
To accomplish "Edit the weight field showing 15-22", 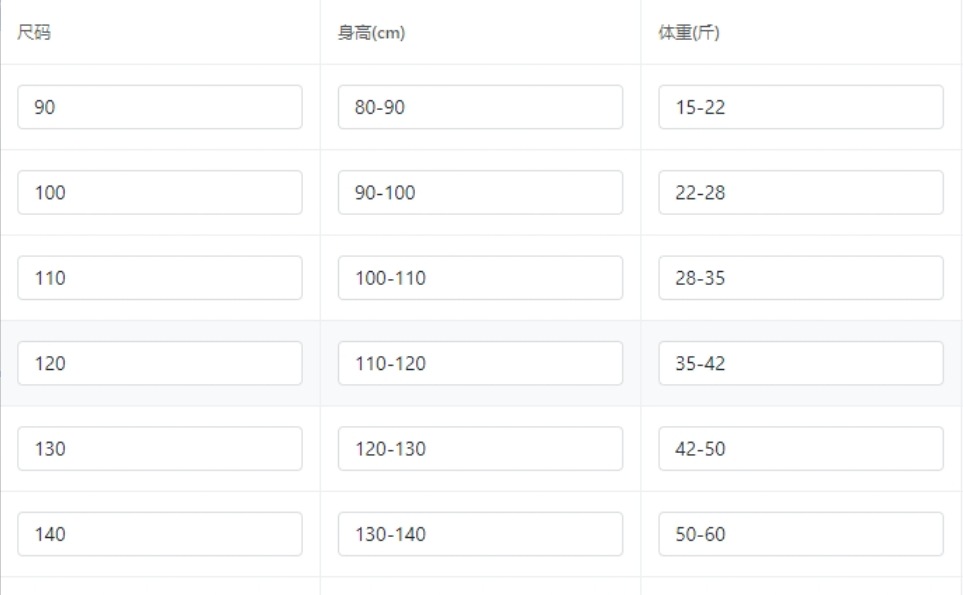I will pyautogui.click(x=801, y=107).
